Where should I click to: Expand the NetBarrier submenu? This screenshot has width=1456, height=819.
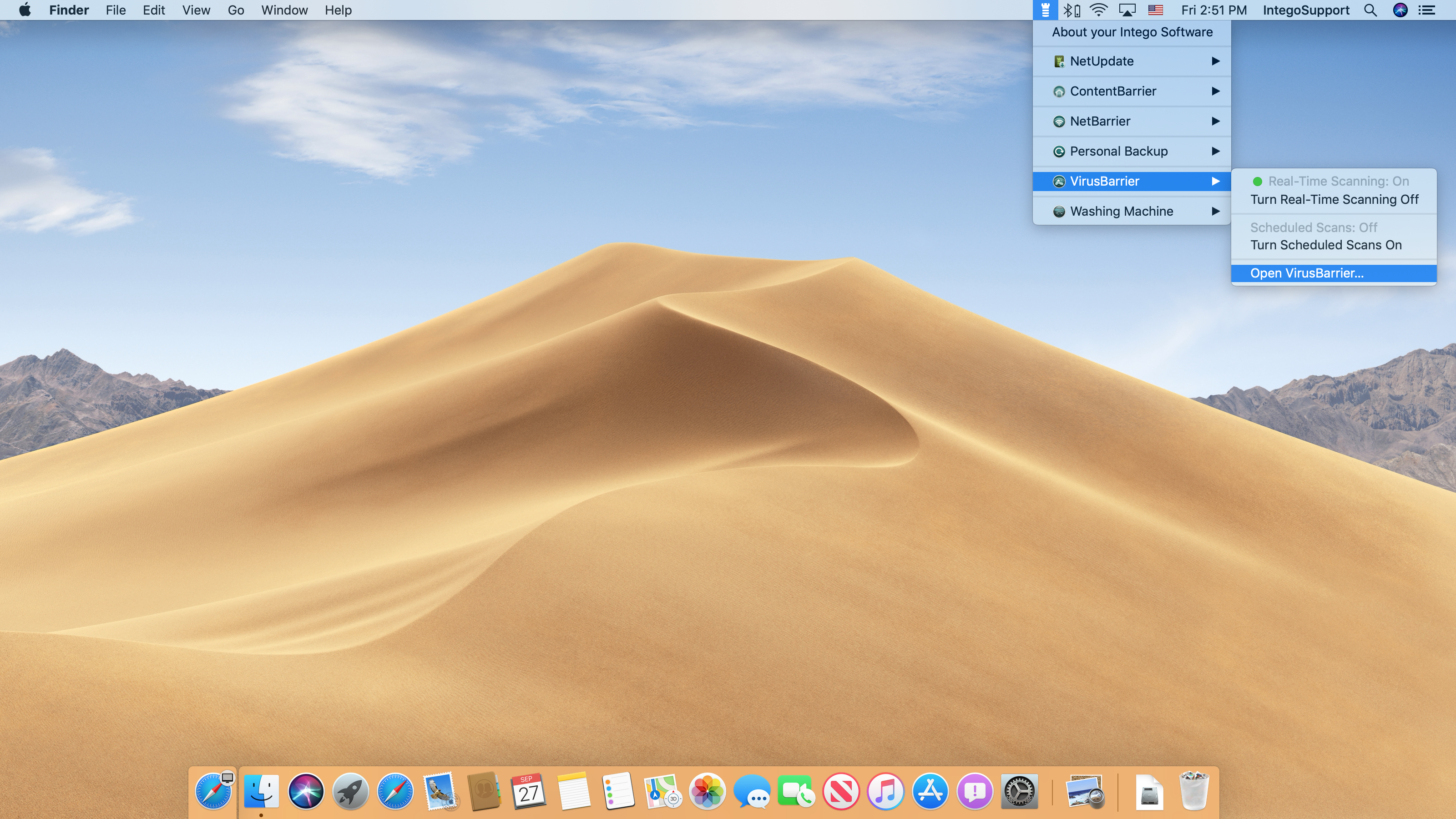point(1132,121)
